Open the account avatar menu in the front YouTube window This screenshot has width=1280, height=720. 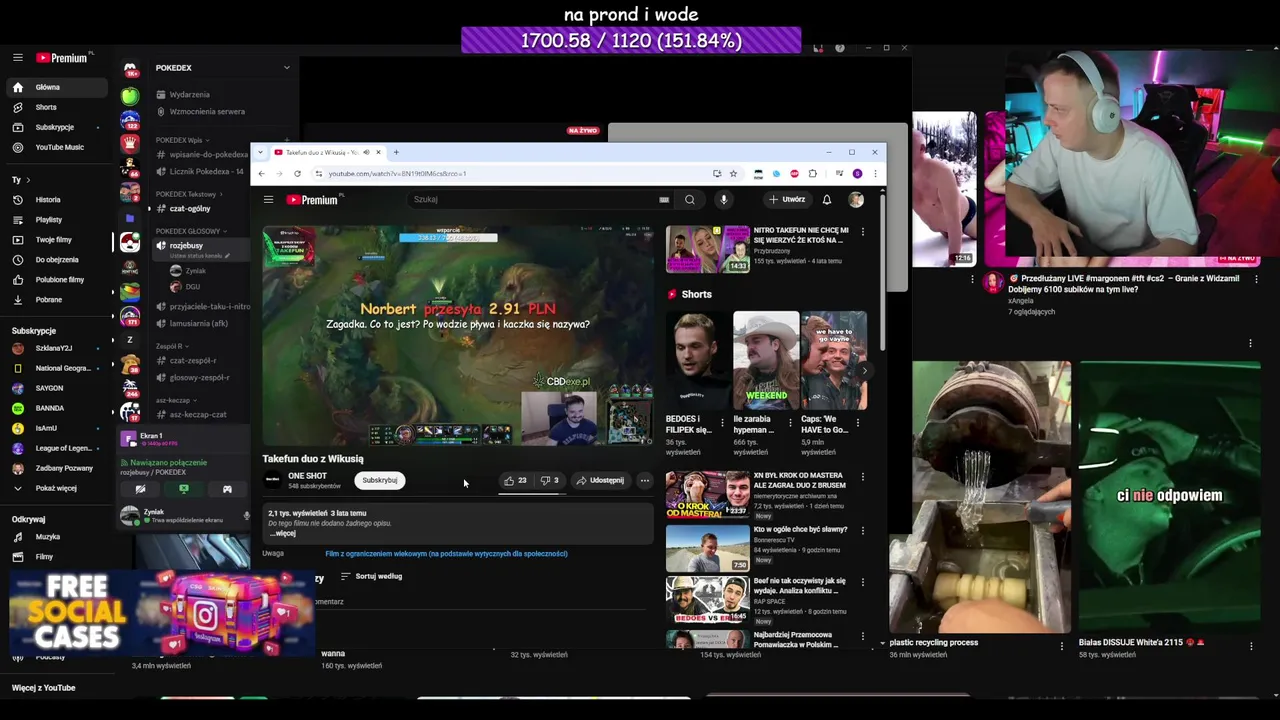pos(856,200)
